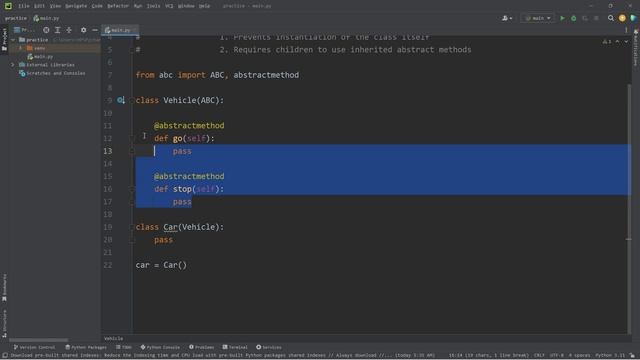The width and height of the screenshot is (640, 360).
Task: Open the Window menu
Action: click(x=186, y=6)
